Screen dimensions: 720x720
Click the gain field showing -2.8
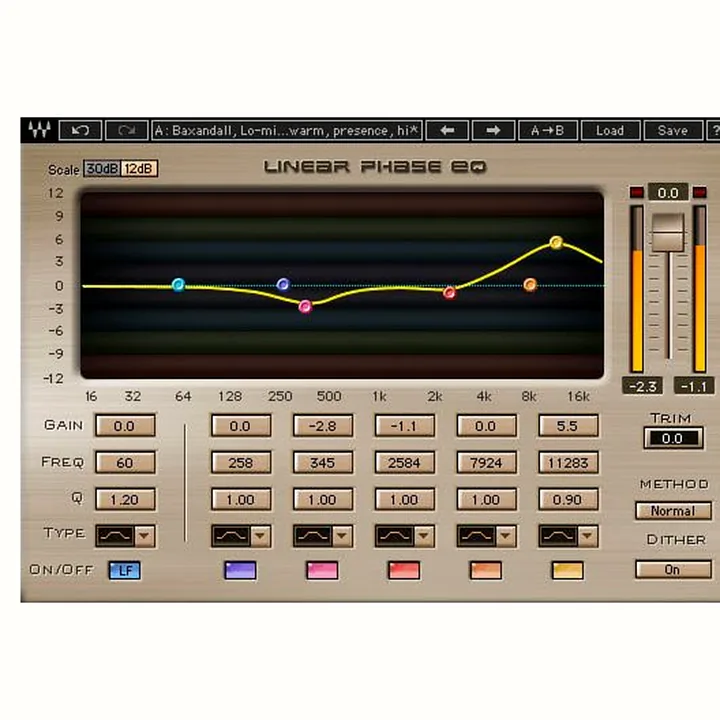point(323,426)
